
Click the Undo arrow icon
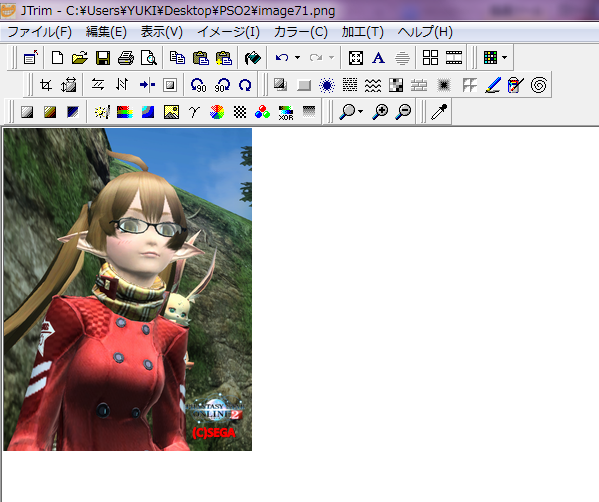pyautogui.click(x=282, y=58)
